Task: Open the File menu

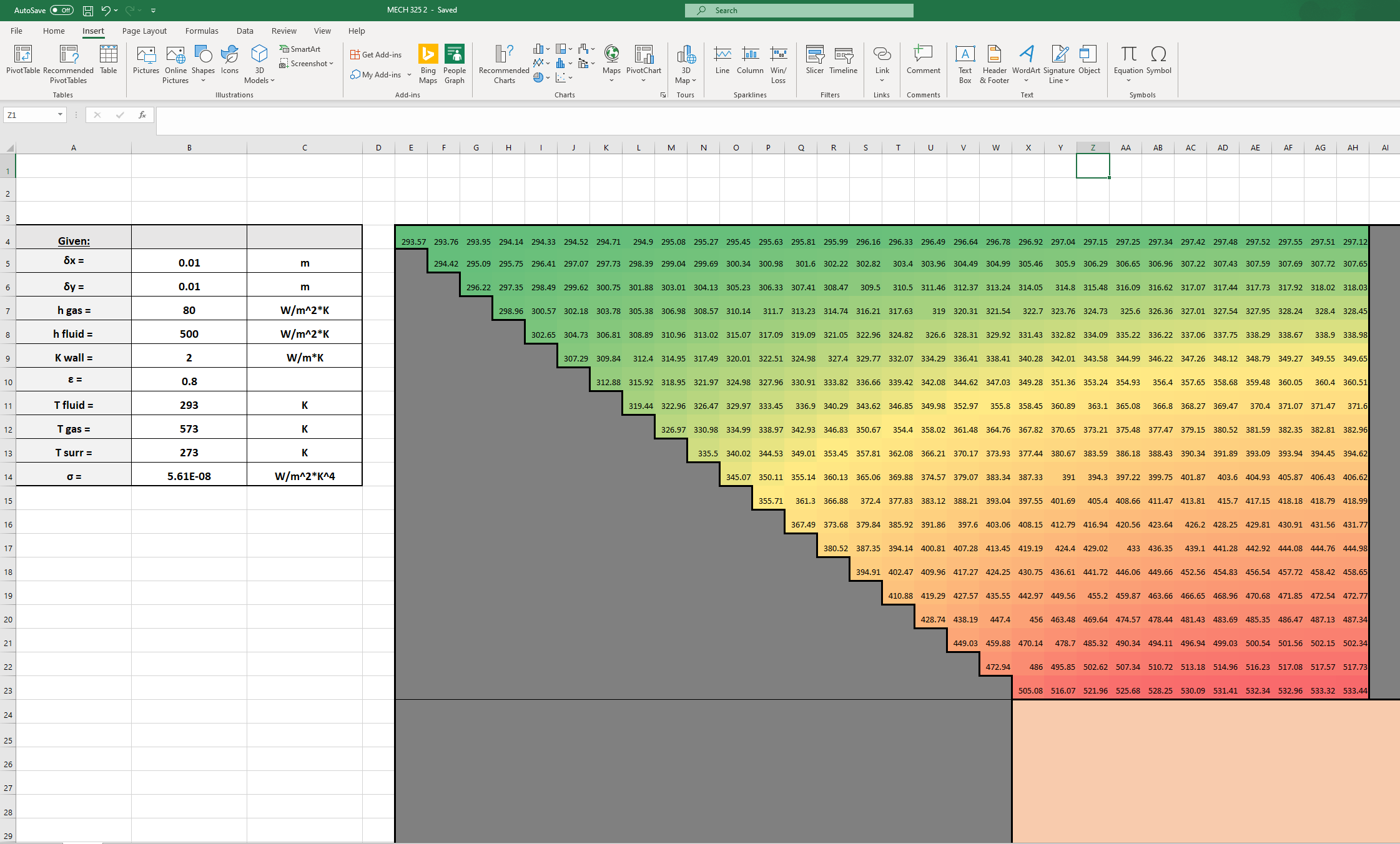Action: (16, 31)
